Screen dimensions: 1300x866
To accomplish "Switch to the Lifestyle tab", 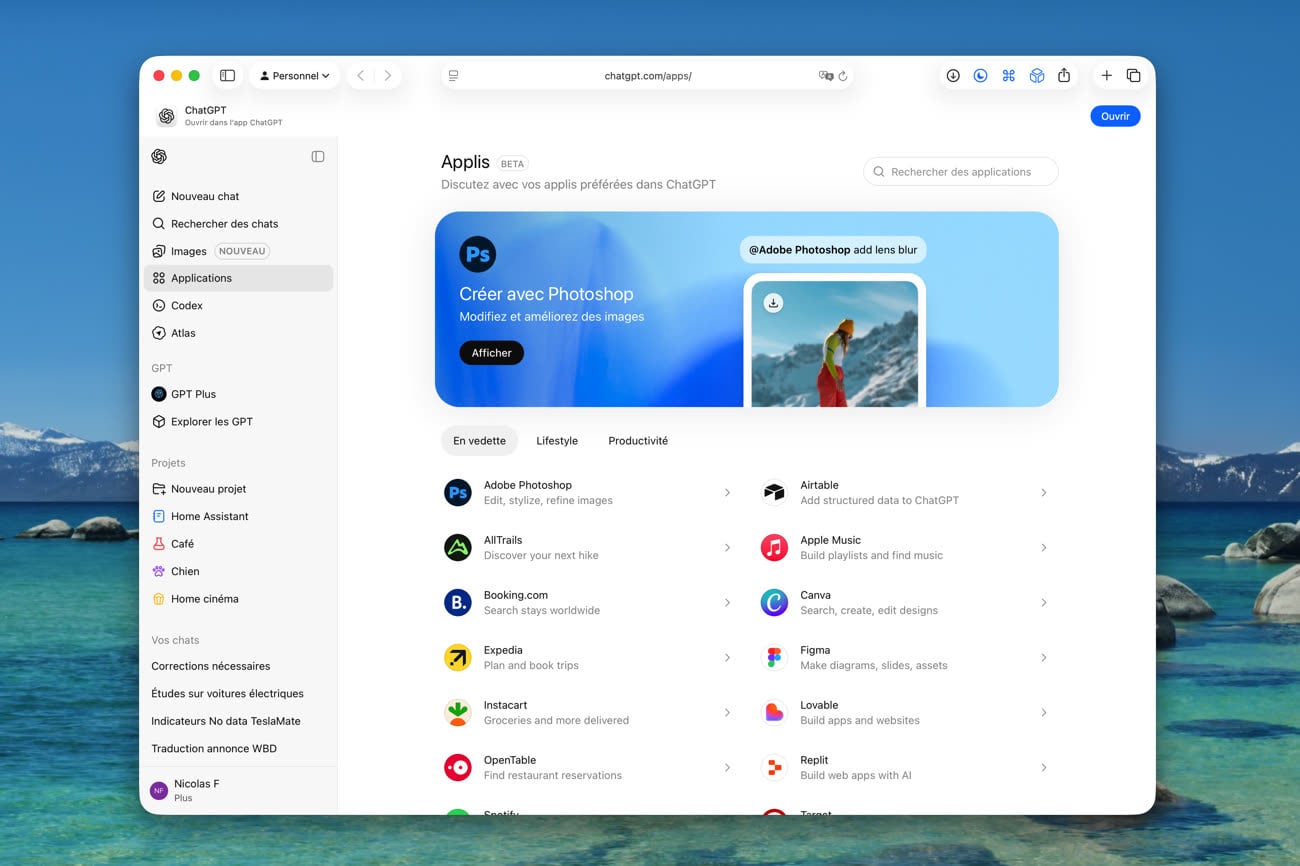I will [x=557, y=441].
